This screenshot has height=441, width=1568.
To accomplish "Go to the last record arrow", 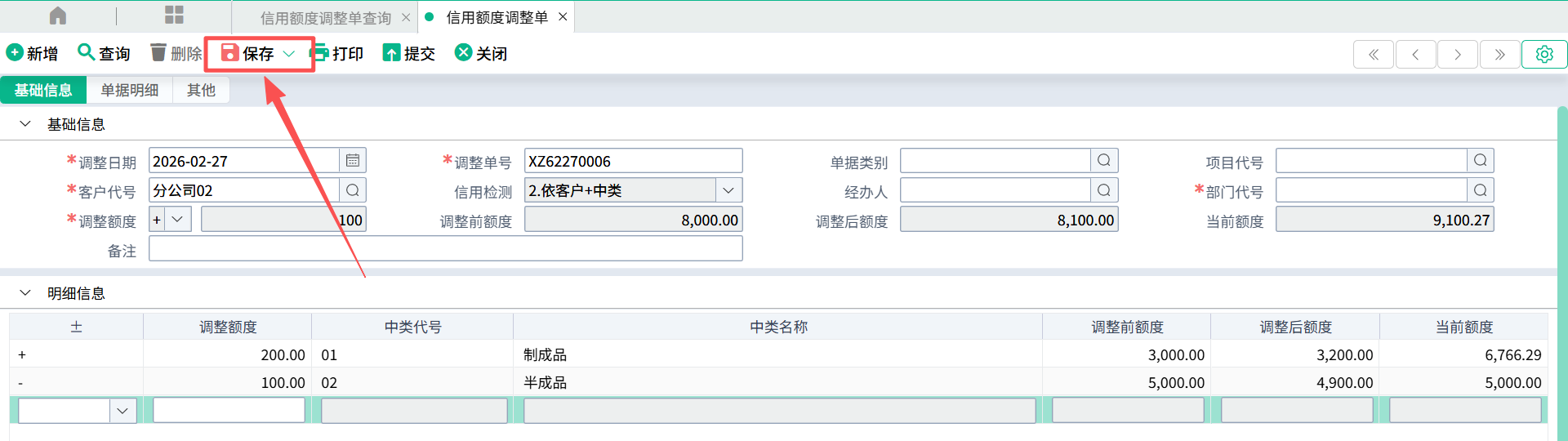I will click(1499, 54).
